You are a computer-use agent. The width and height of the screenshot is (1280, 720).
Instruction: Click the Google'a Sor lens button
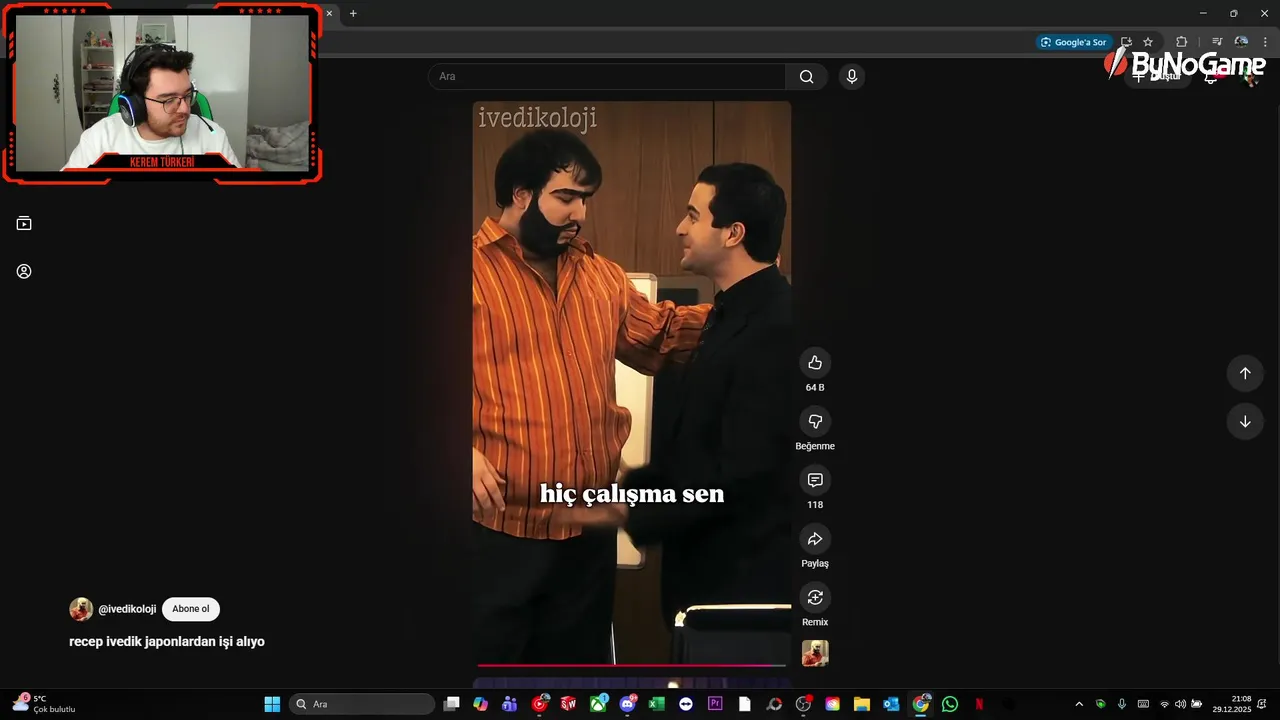click(x=1073, y=42)
